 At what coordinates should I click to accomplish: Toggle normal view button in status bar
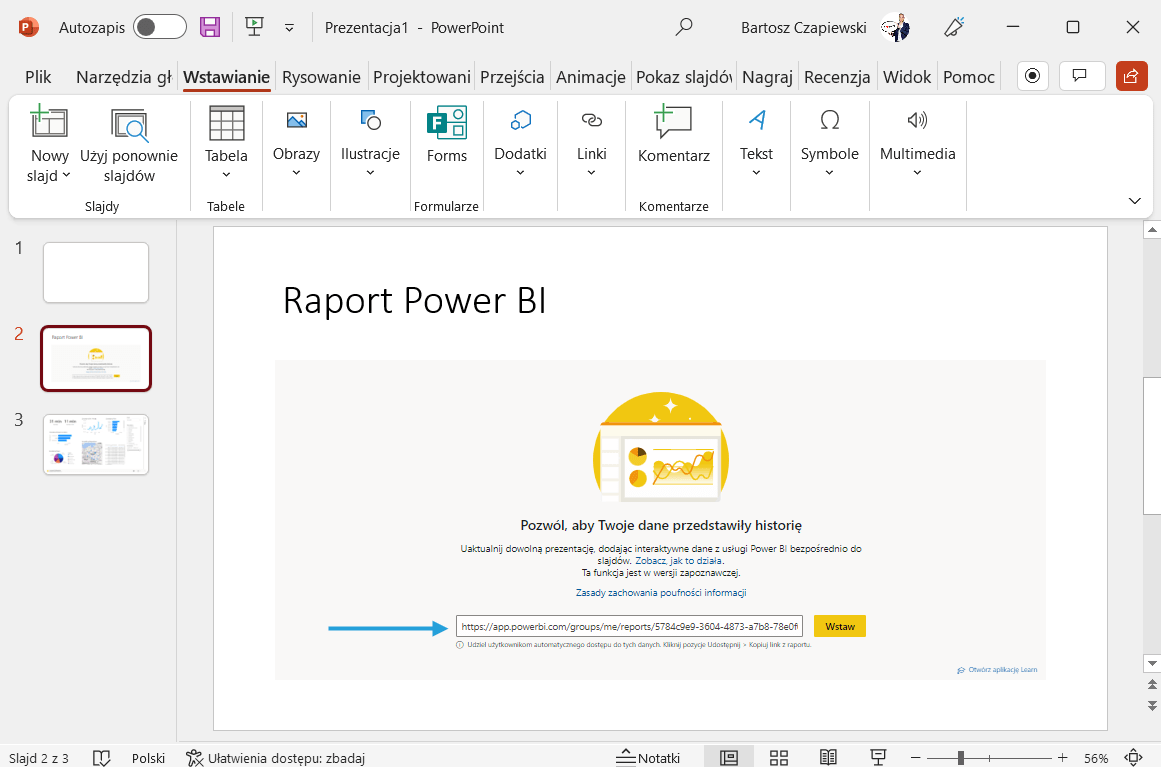729,757
